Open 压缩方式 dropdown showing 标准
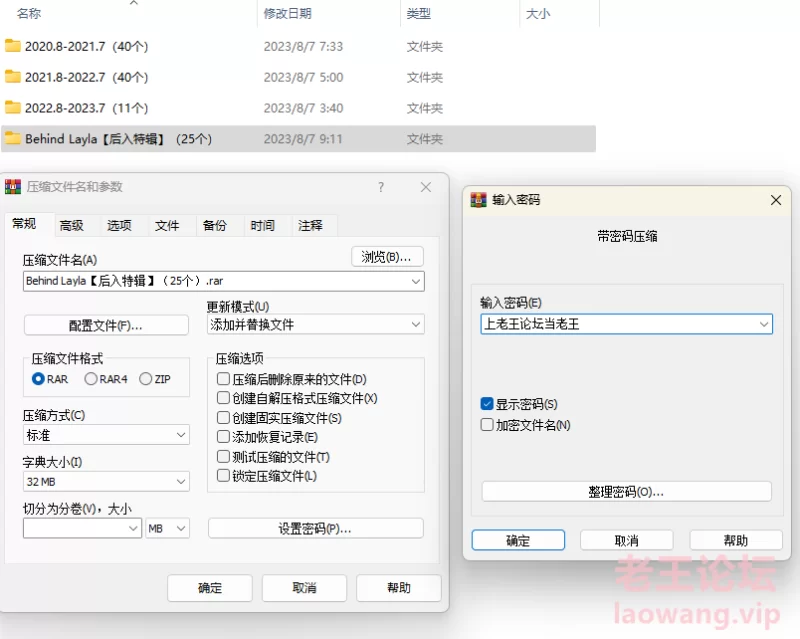 (x=181, y=435)
